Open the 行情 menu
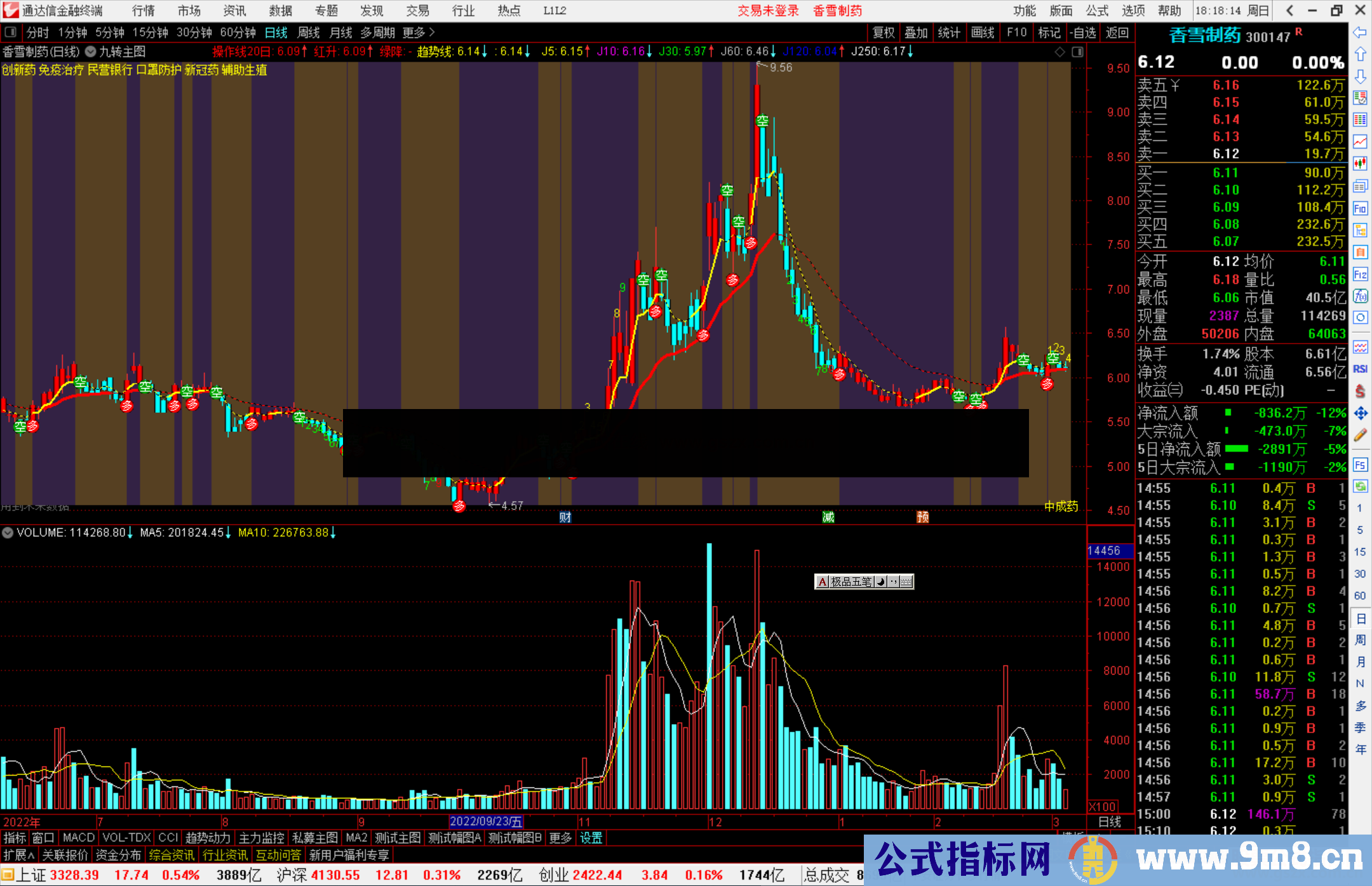This screenshot has width=1372, height=886. (x=144, y=11)
